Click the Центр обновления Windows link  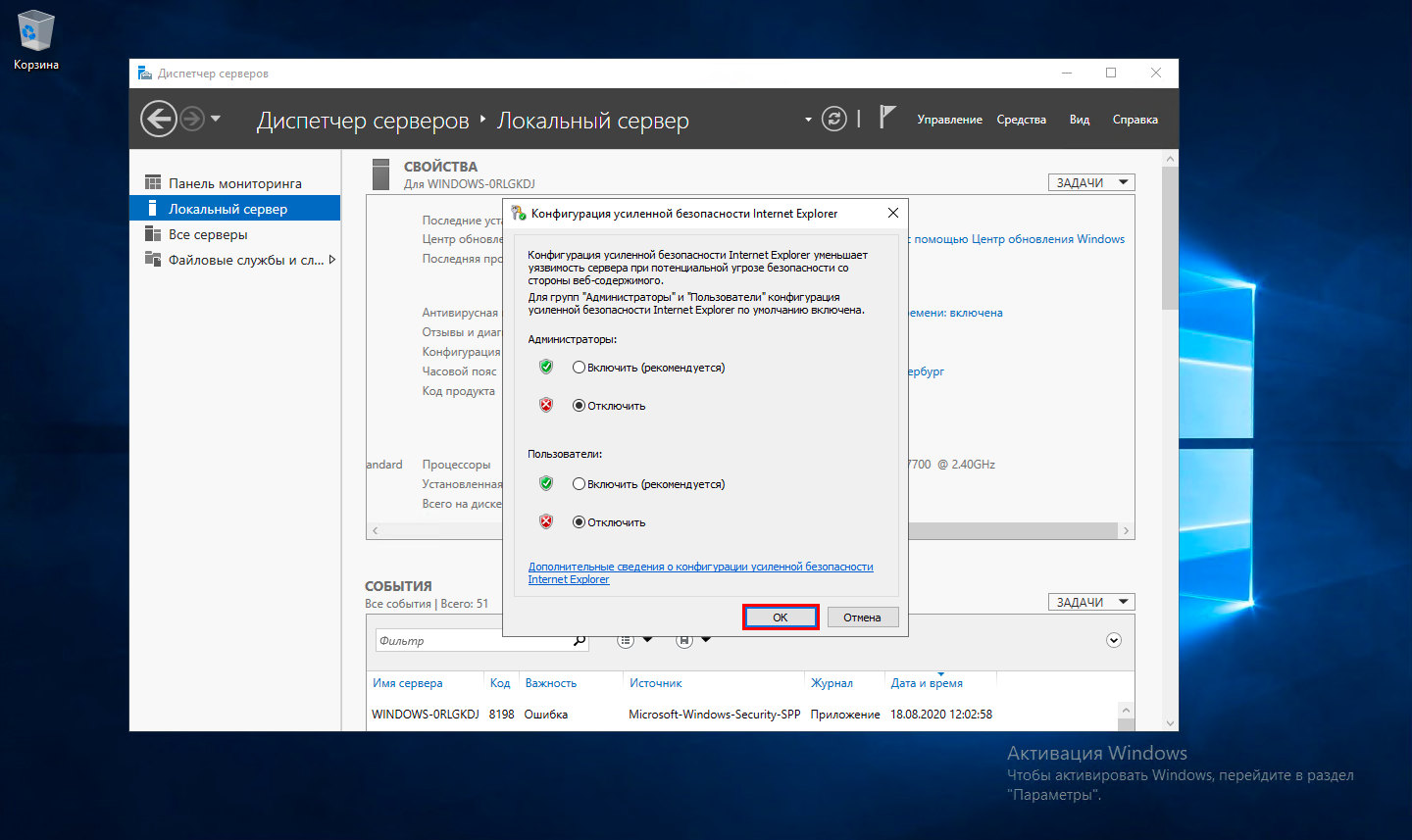point(1017,239)
